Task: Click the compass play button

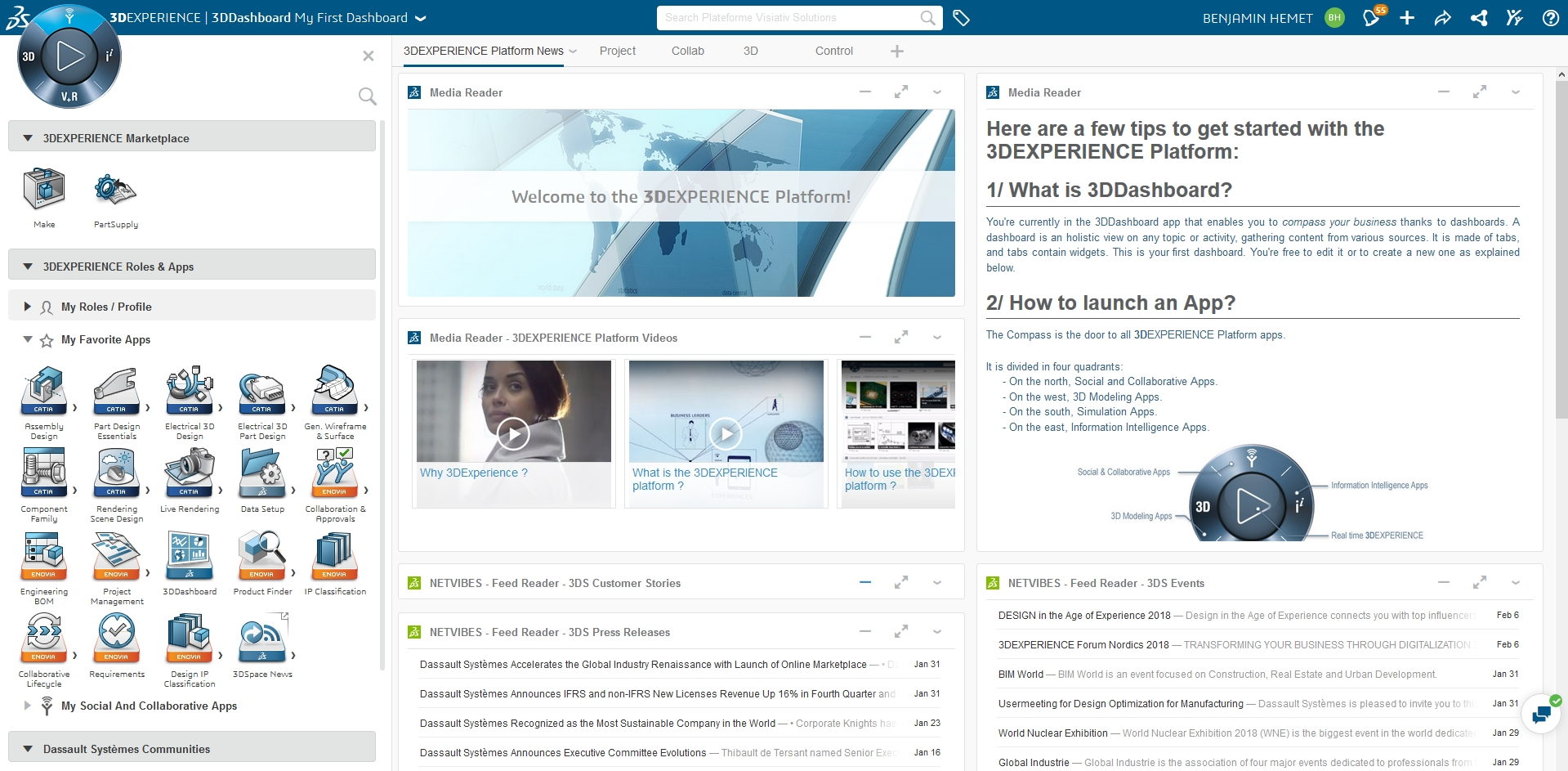Action: (x=69, y=56)
